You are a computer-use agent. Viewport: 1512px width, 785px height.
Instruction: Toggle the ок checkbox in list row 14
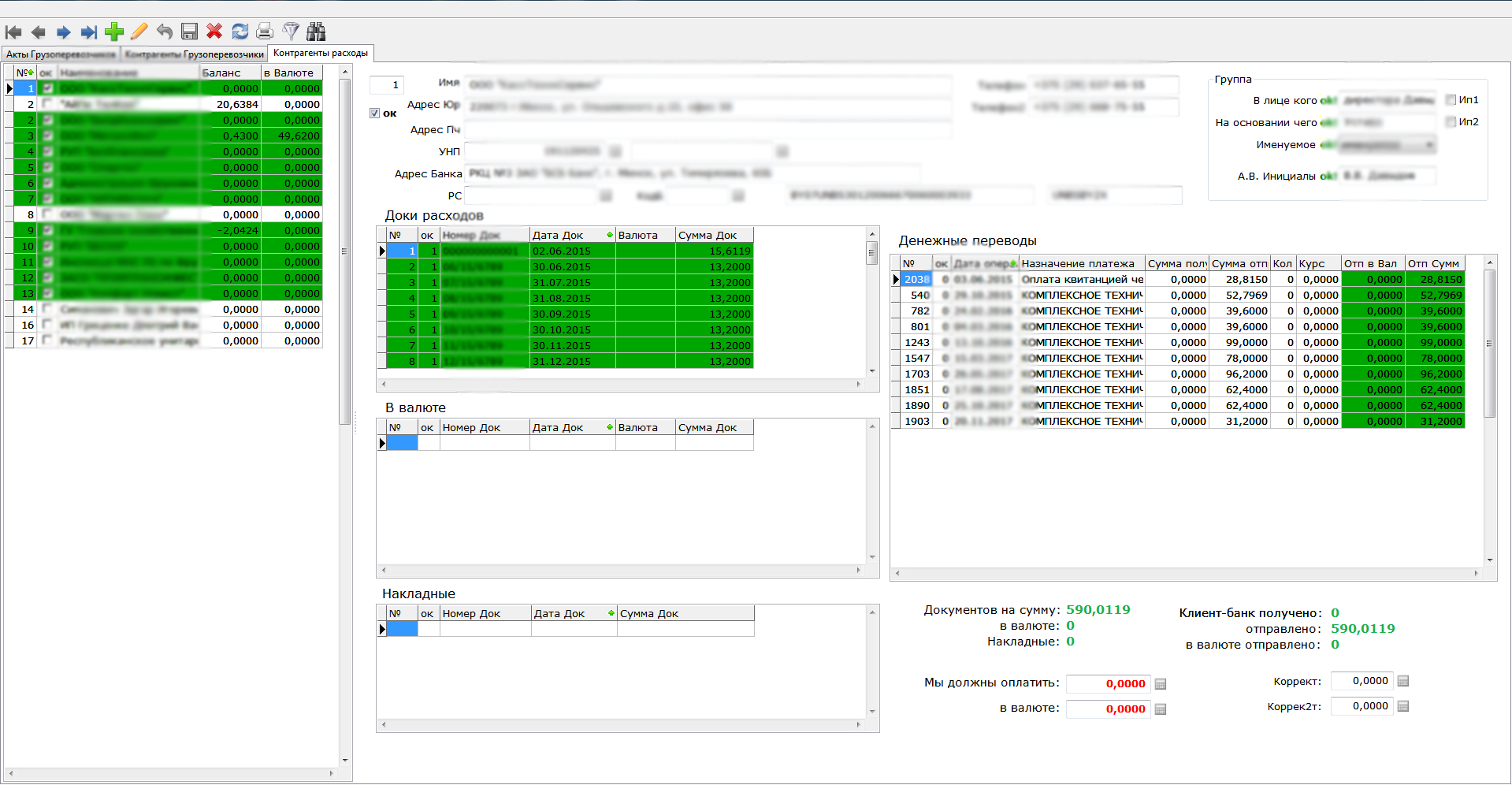47,309
